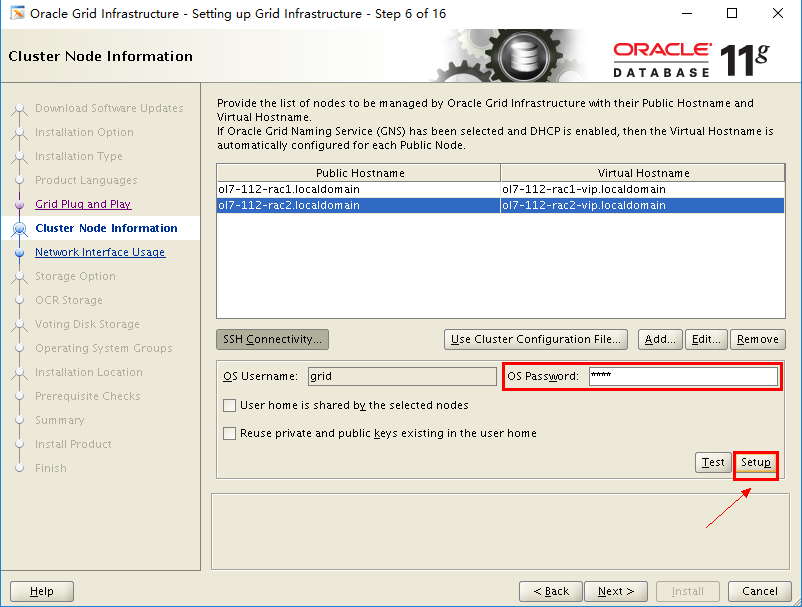Click Finish step
This screenshot has height=607, width=802.
click(x=51, y=468)
